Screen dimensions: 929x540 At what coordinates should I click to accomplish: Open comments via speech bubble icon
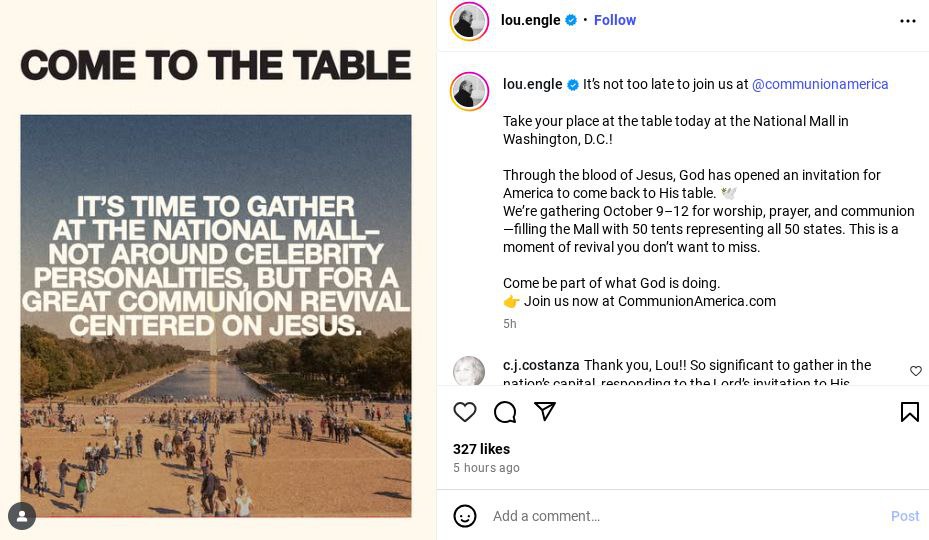pos(505,412)
